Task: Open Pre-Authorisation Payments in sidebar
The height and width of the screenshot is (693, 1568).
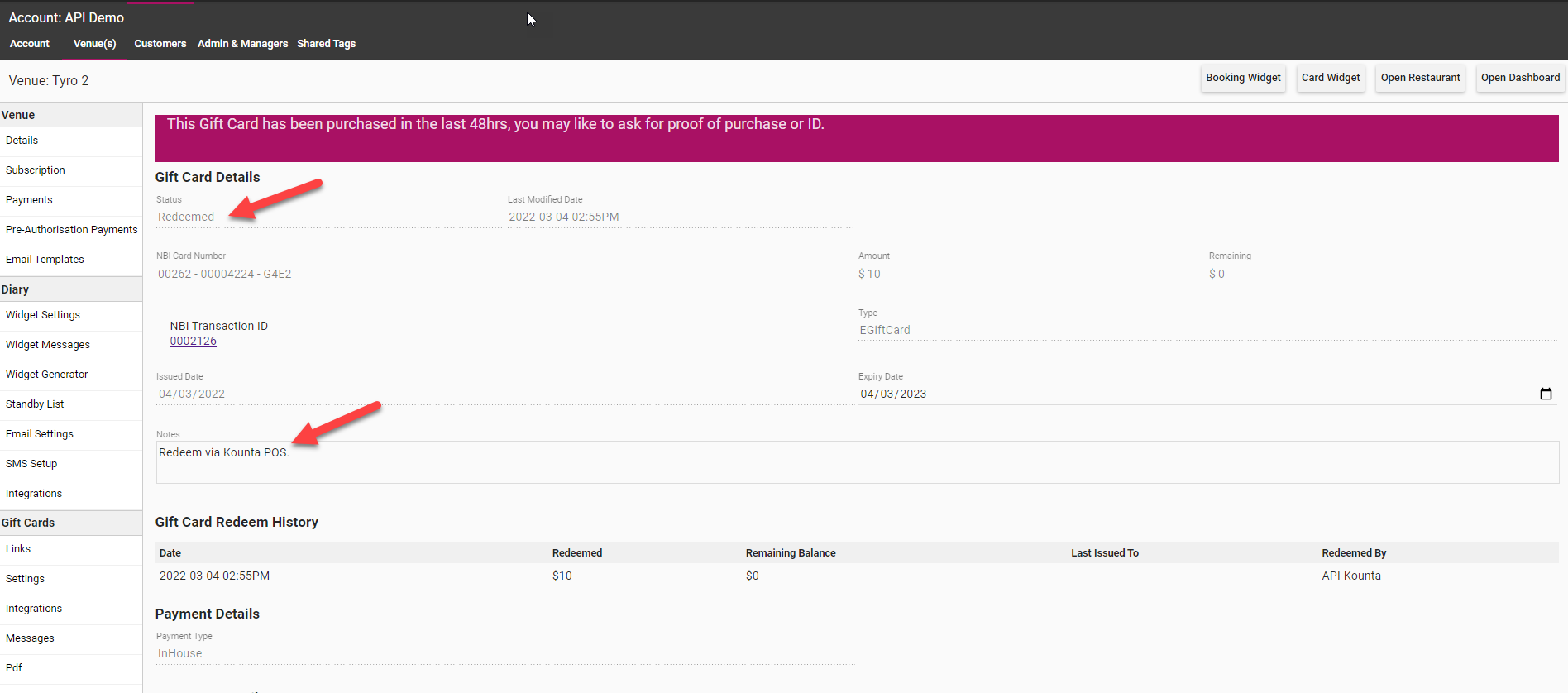Action: 71,230
